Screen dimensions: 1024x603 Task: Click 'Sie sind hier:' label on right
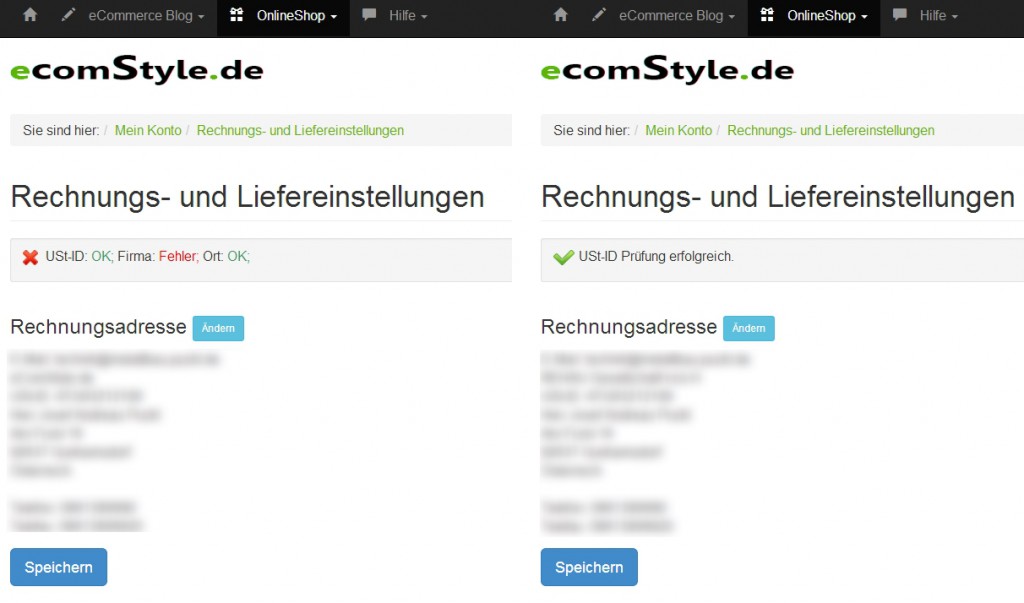click(591, 130)
